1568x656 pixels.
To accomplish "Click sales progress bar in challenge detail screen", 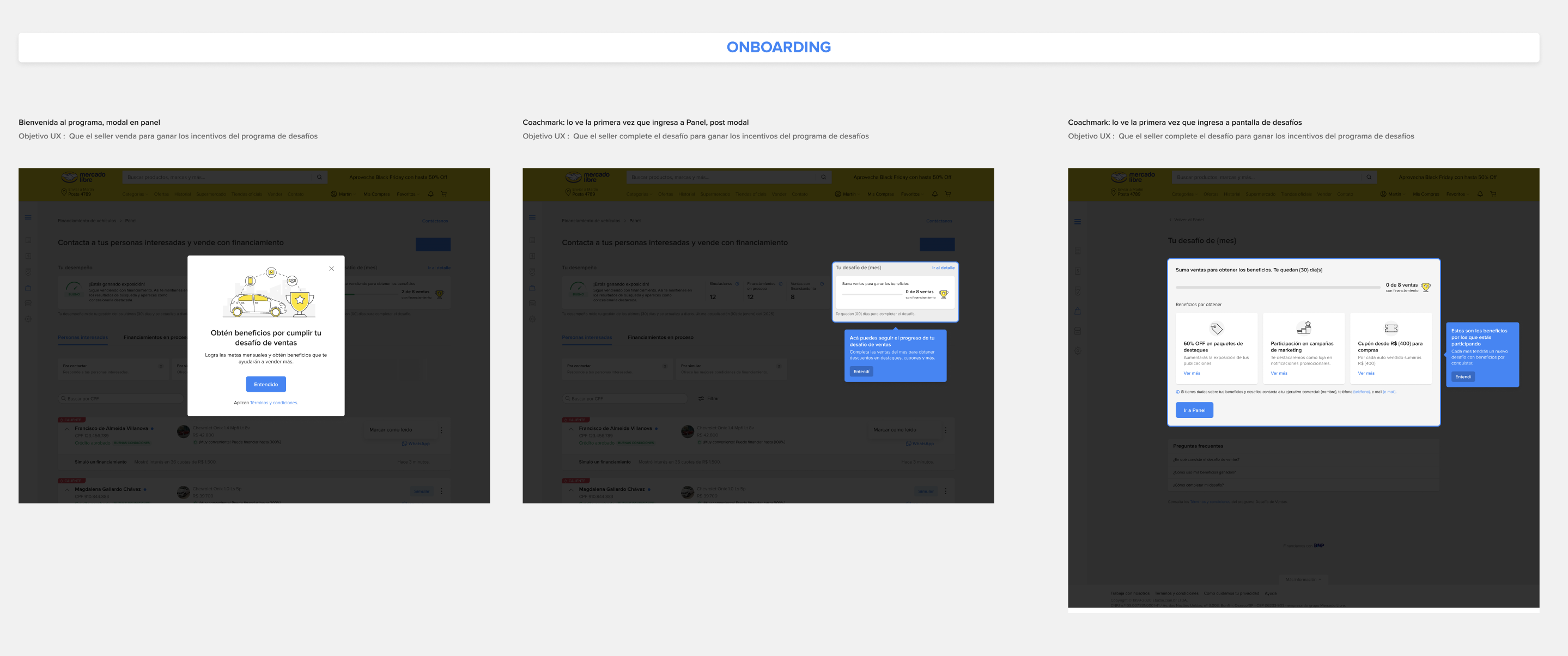I will (1278, 287).
